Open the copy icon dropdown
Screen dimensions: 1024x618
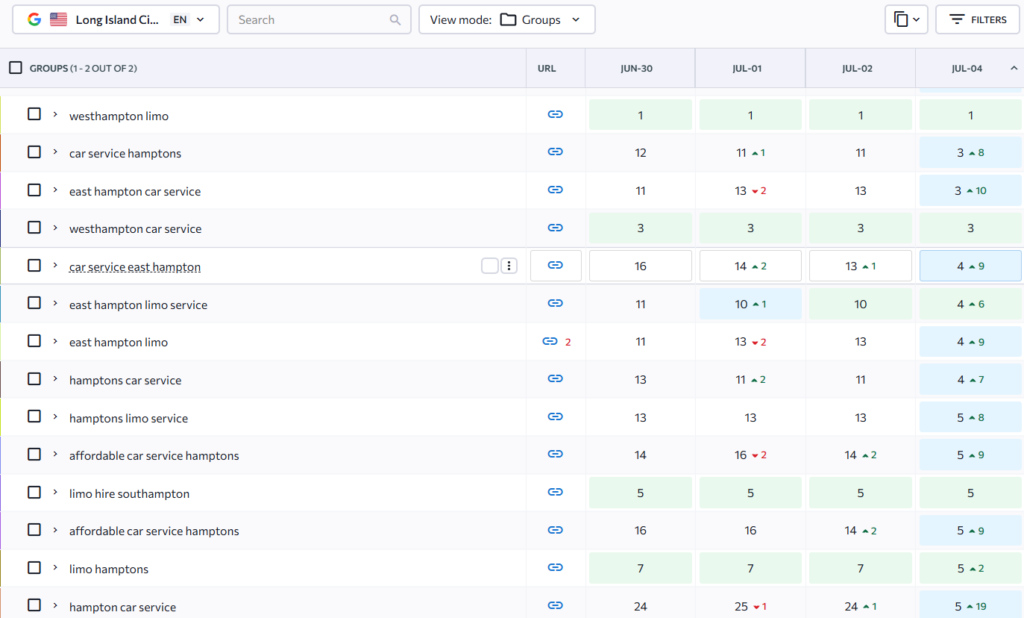point(906,20)
